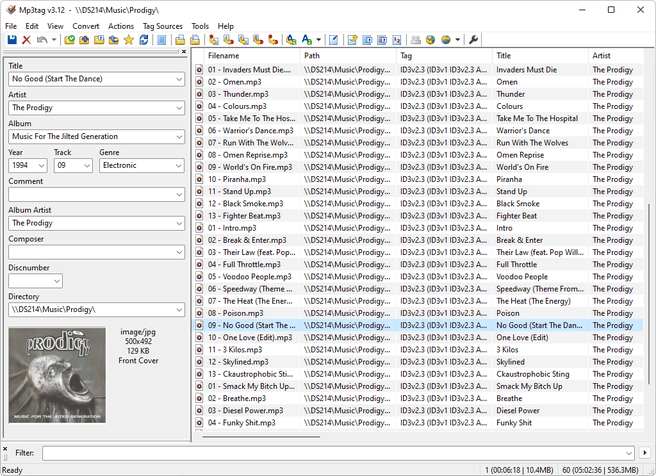Click the Filename to Tag convert icon
Viewport: 656px width, 476px height.
[228, 40]
